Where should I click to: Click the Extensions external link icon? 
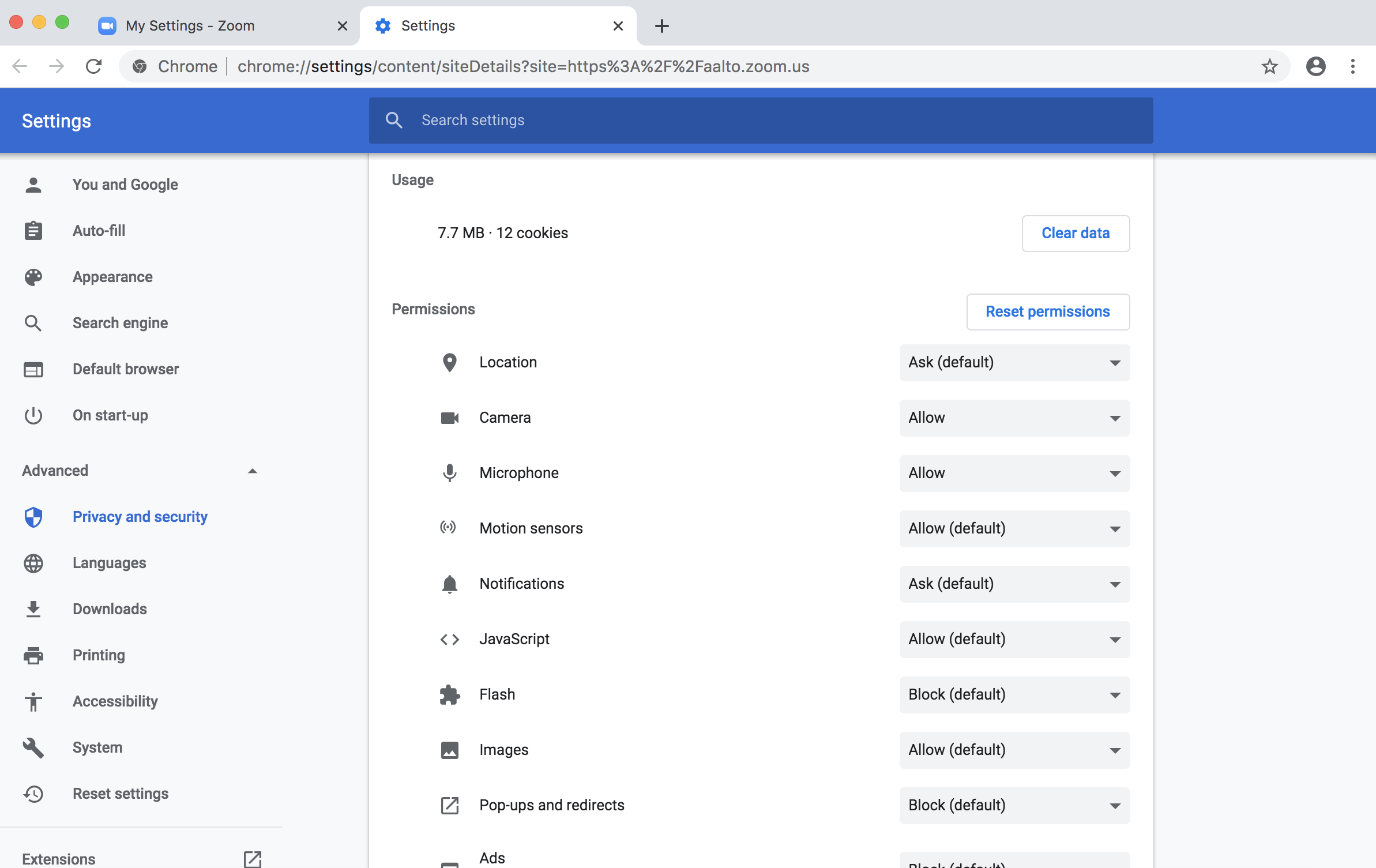[x=252, y=859]
